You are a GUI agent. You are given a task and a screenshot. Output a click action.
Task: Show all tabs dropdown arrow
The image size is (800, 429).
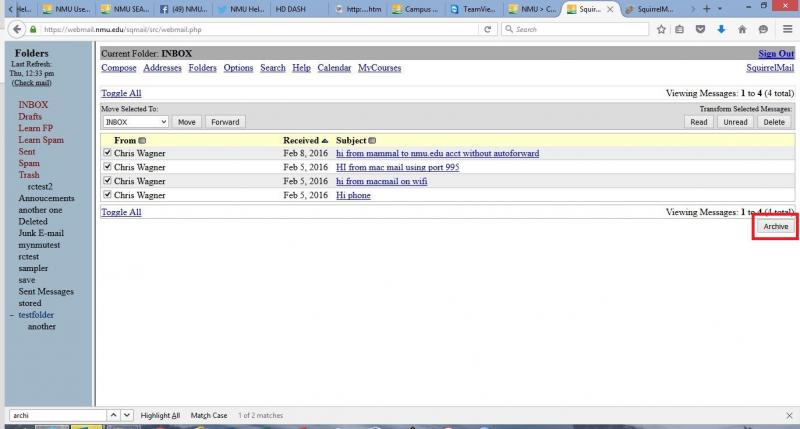[720, 9]
